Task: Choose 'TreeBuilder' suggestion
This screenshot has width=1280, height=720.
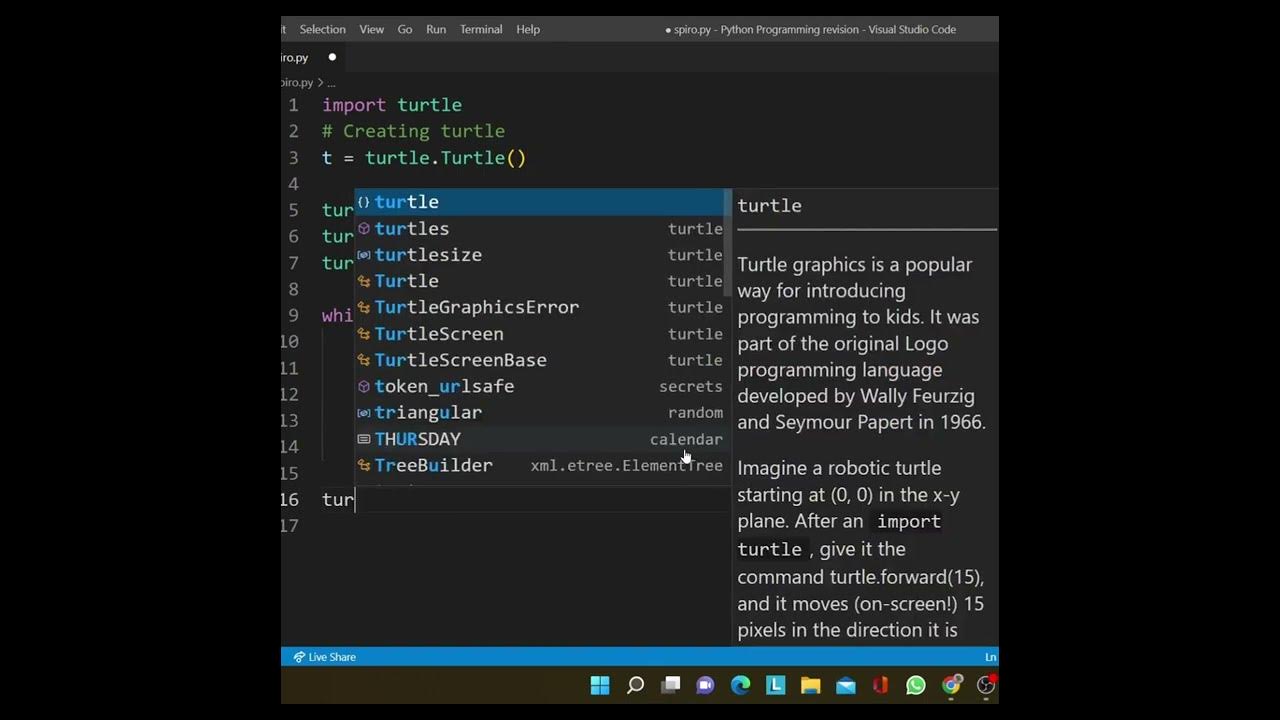Action: coord(543,465)
